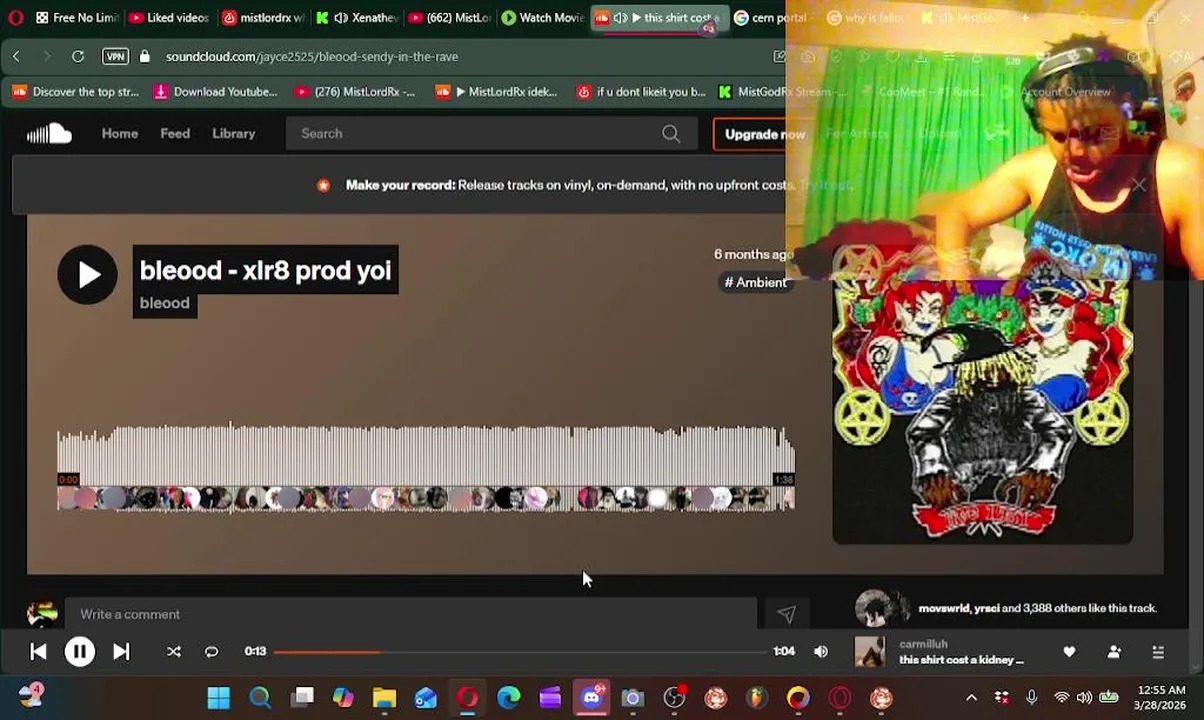Click the Write a comment field
The image size is (1204, 720).
(410, 614)
